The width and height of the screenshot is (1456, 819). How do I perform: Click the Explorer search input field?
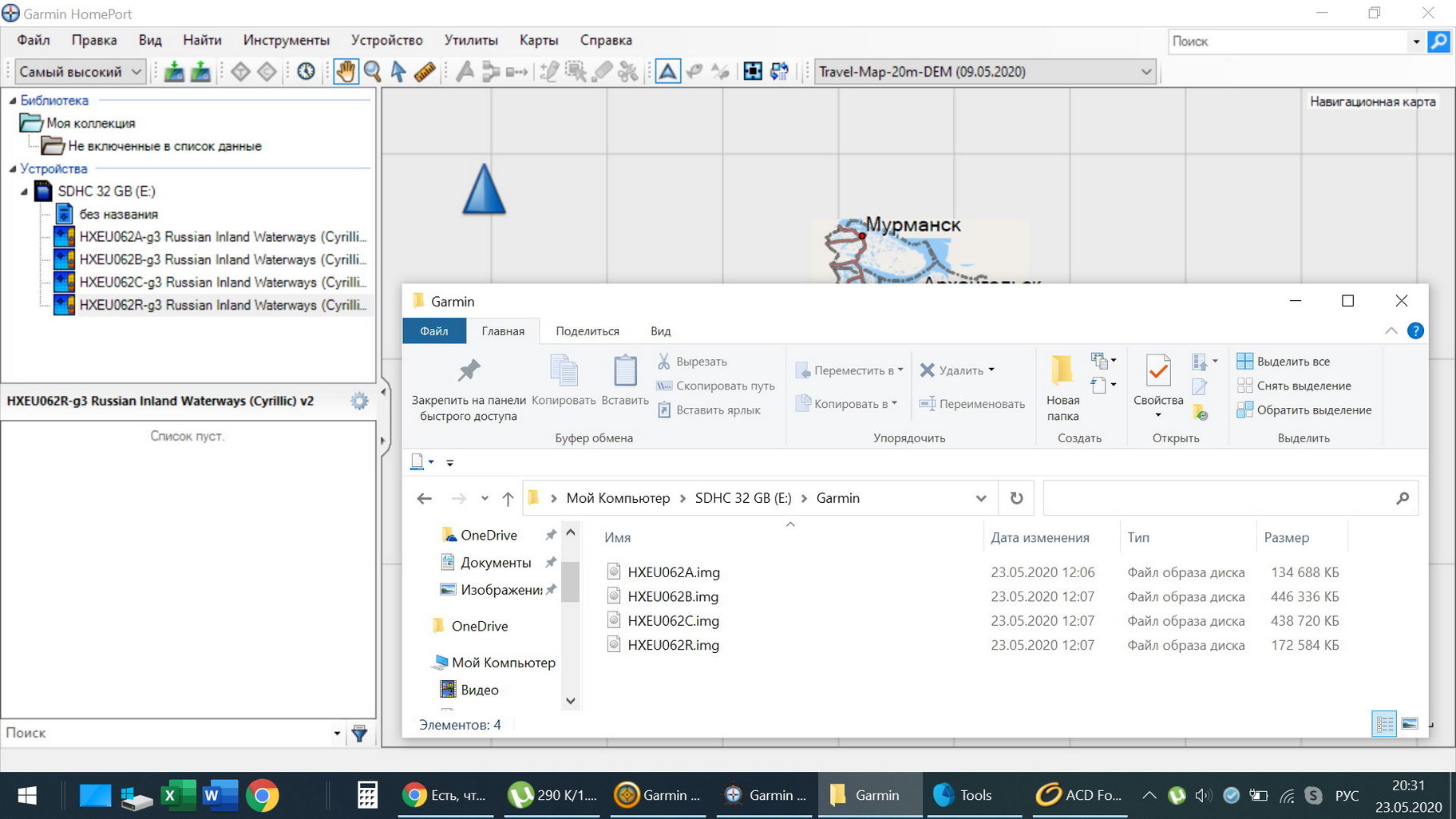tap(1230, 498)
